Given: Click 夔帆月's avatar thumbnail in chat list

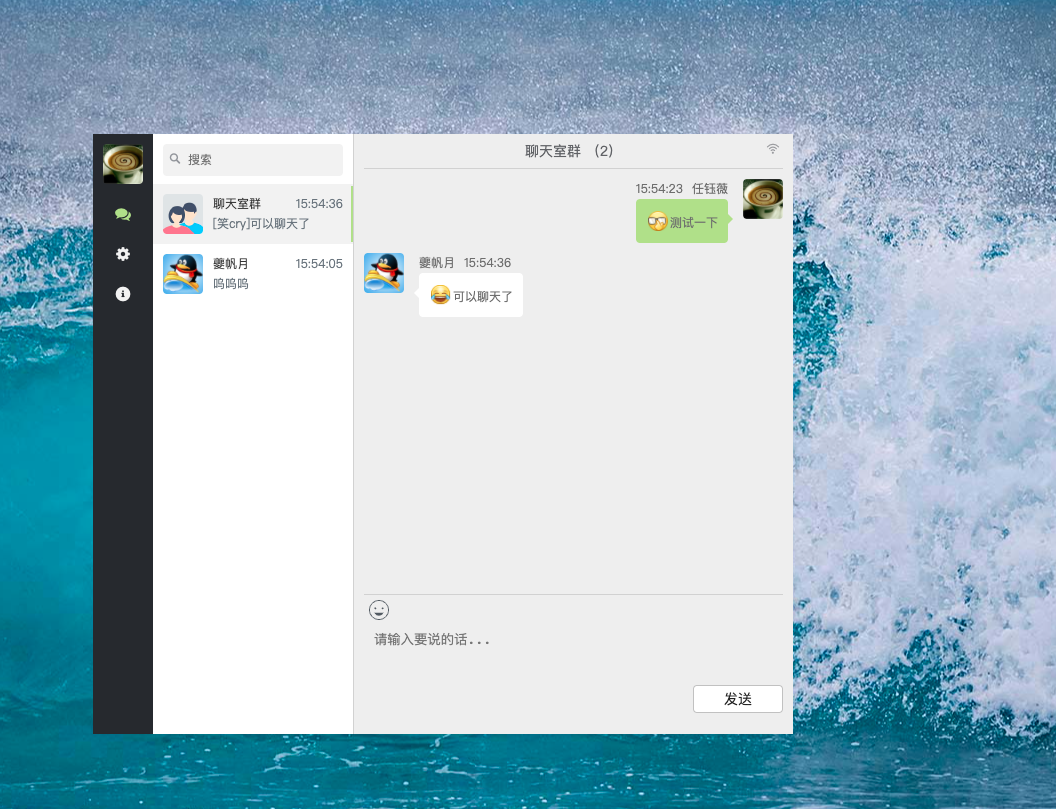Looking at the screenshot, I should pos(182,274).
